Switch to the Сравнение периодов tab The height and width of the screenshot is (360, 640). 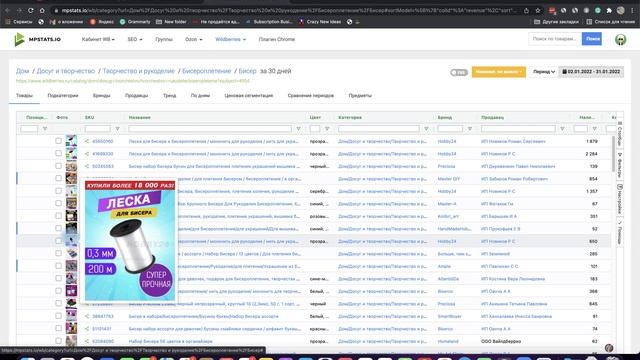[x=311, y=96]
